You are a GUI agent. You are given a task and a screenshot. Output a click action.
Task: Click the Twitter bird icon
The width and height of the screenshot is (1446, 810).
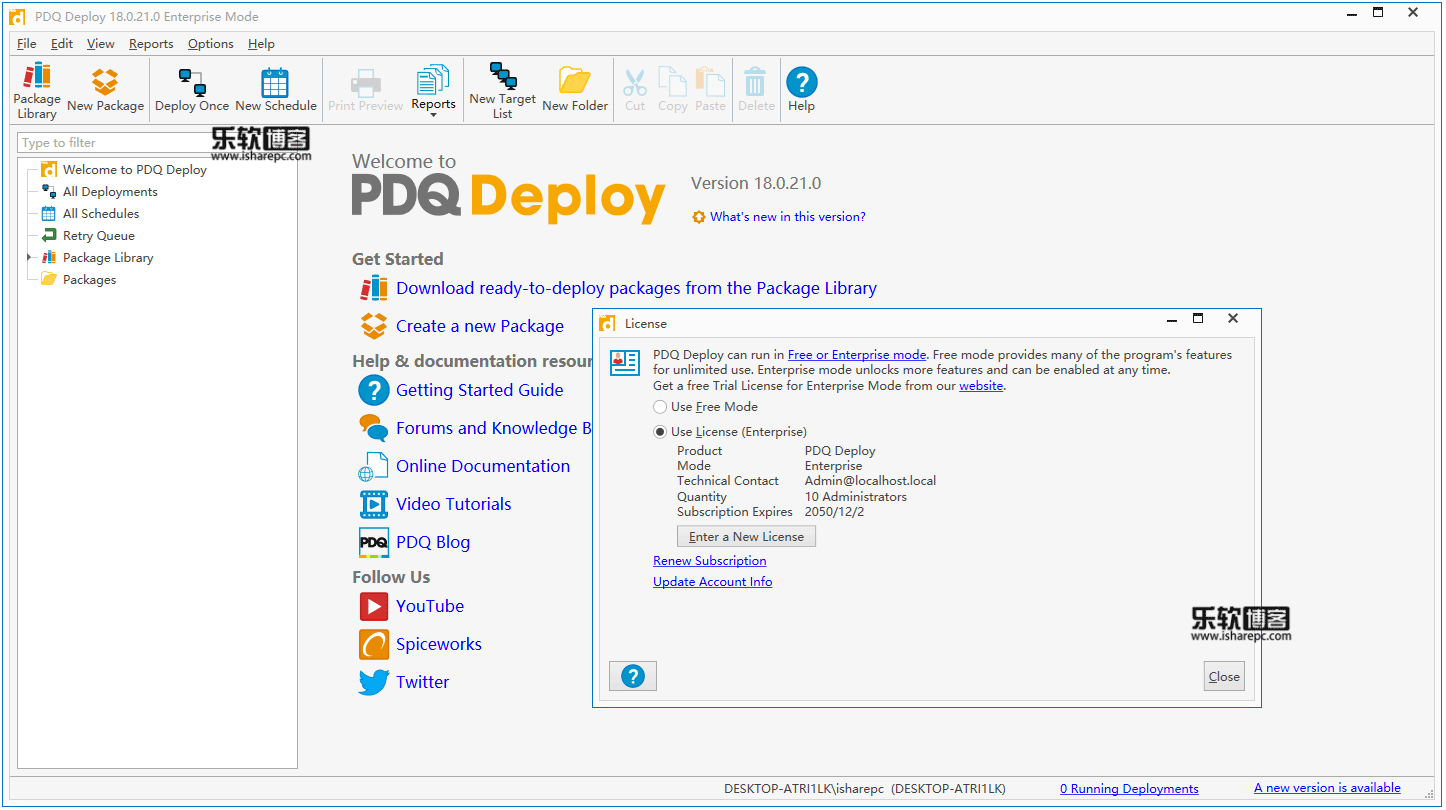click(x=374, y=682)
